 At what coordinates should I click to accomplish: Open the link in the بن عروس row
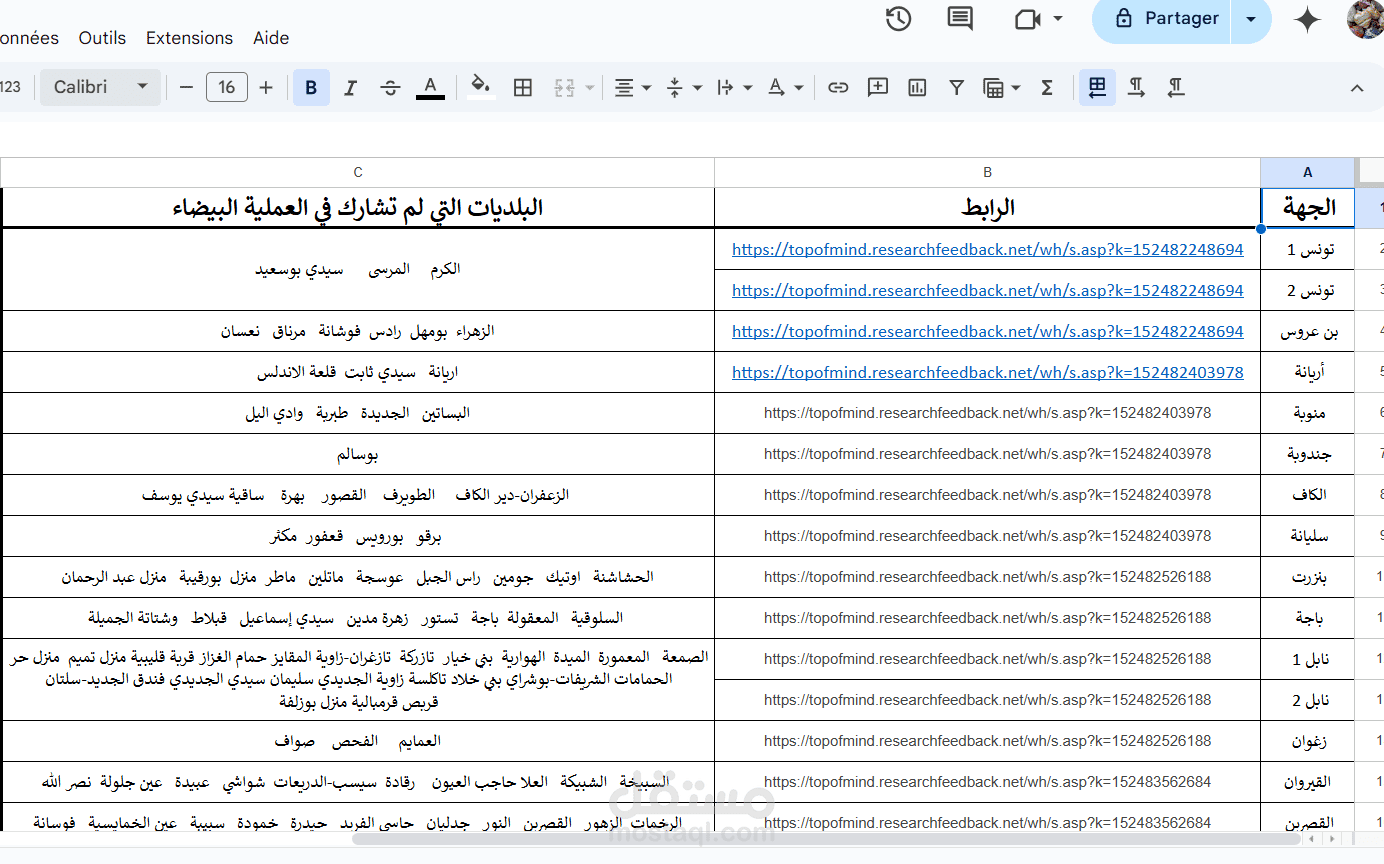988,331
